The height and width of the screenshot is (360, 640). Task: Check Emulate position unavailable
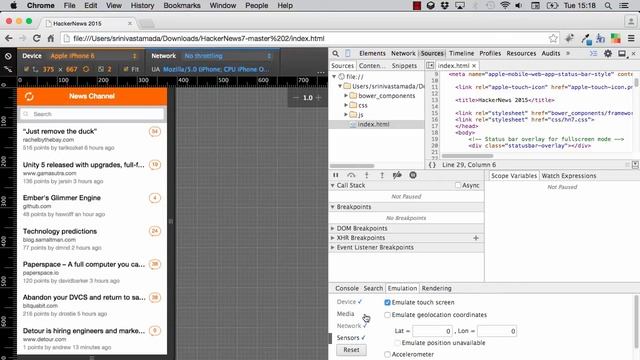click(397, 343)
